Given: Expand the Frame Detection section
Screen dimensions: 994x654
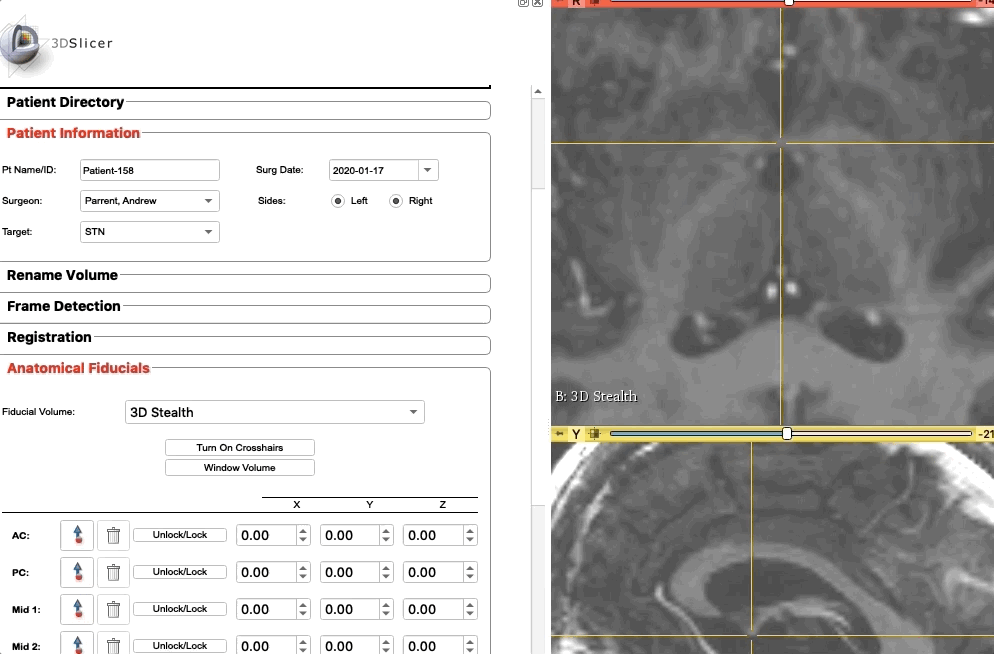Looking at the screenshot, I should 63,306.
